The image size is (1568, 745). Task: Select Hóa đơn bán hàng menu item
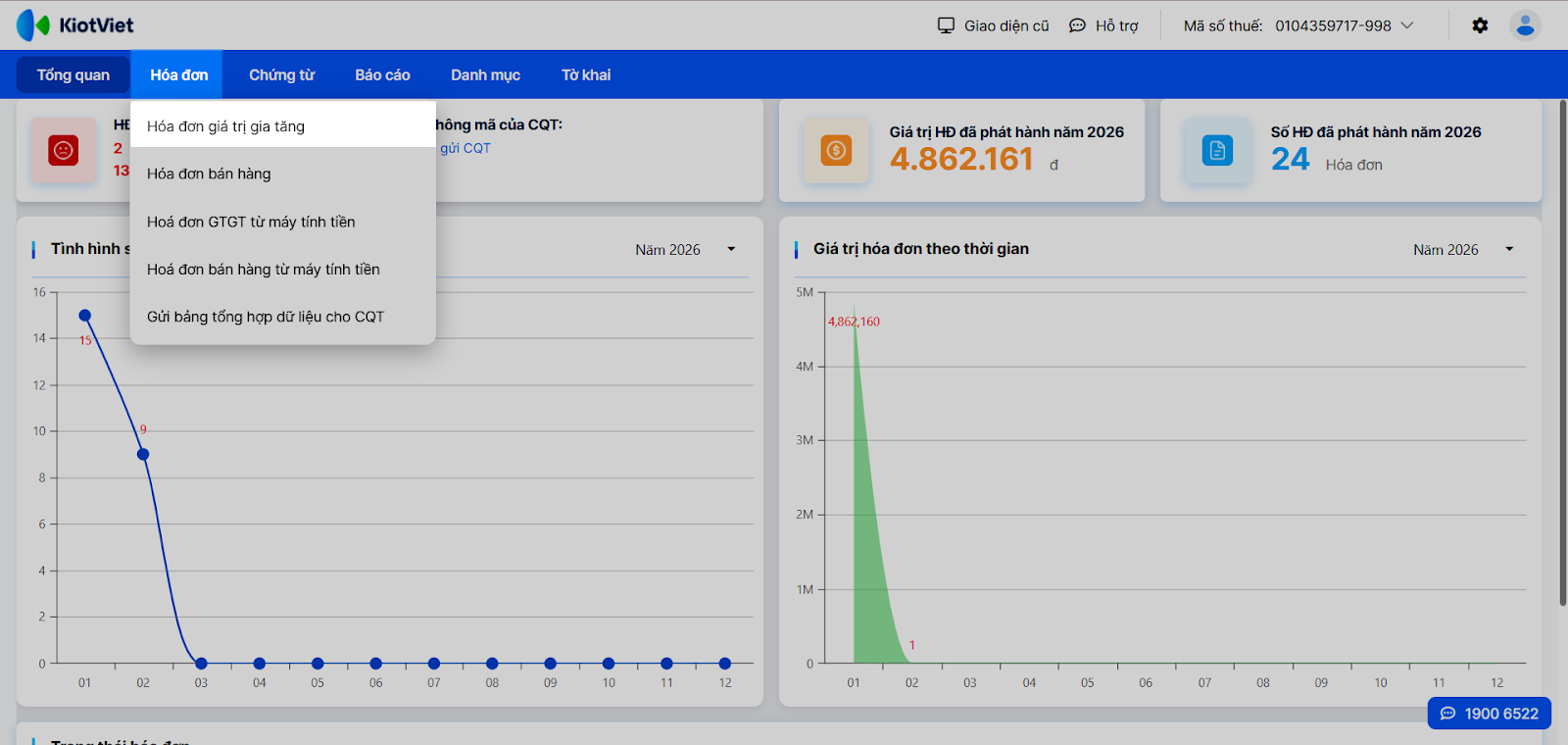point(209,174)
